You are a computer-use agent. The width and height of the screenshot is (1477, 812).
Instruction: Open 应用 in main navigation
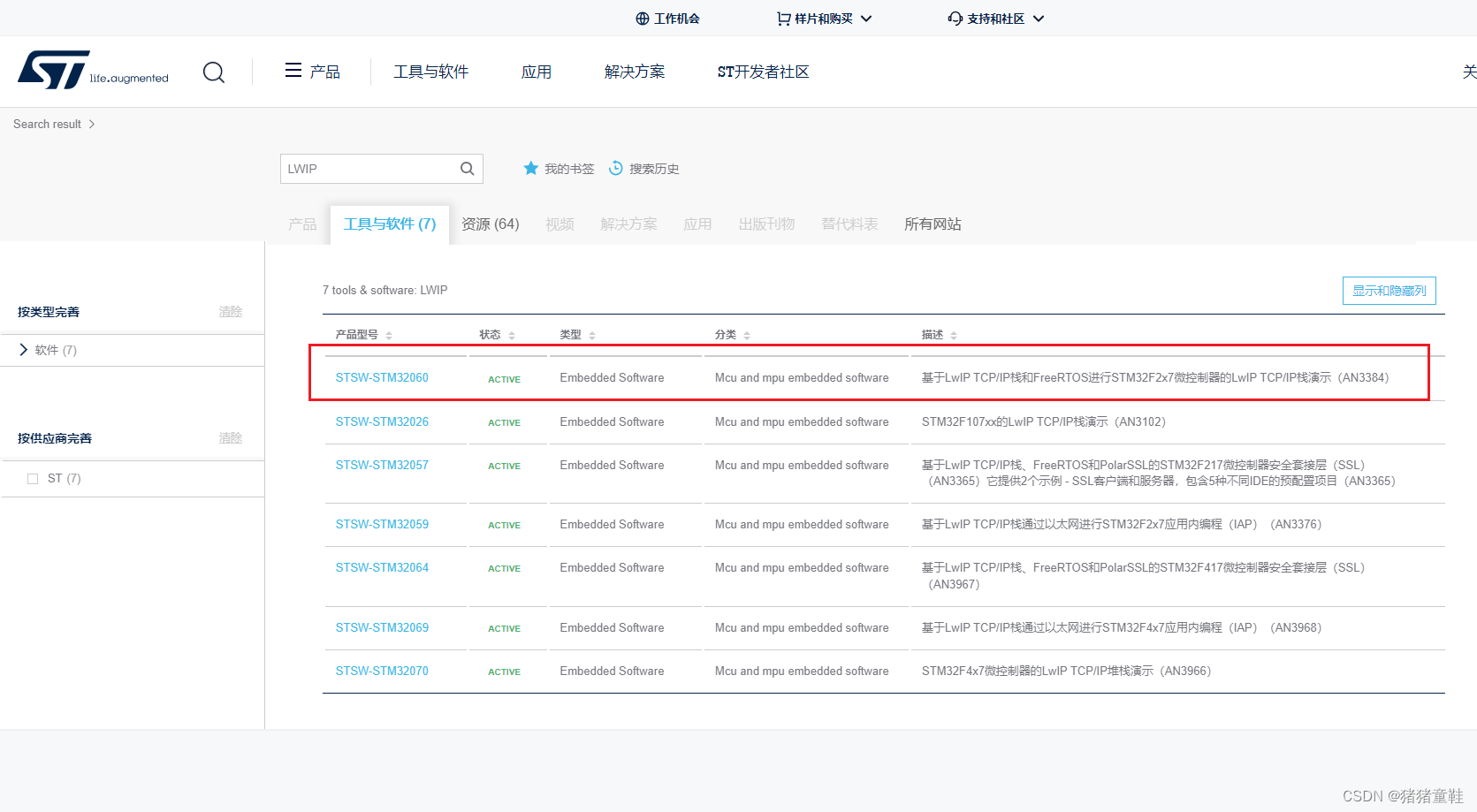[x=537, y=72]
